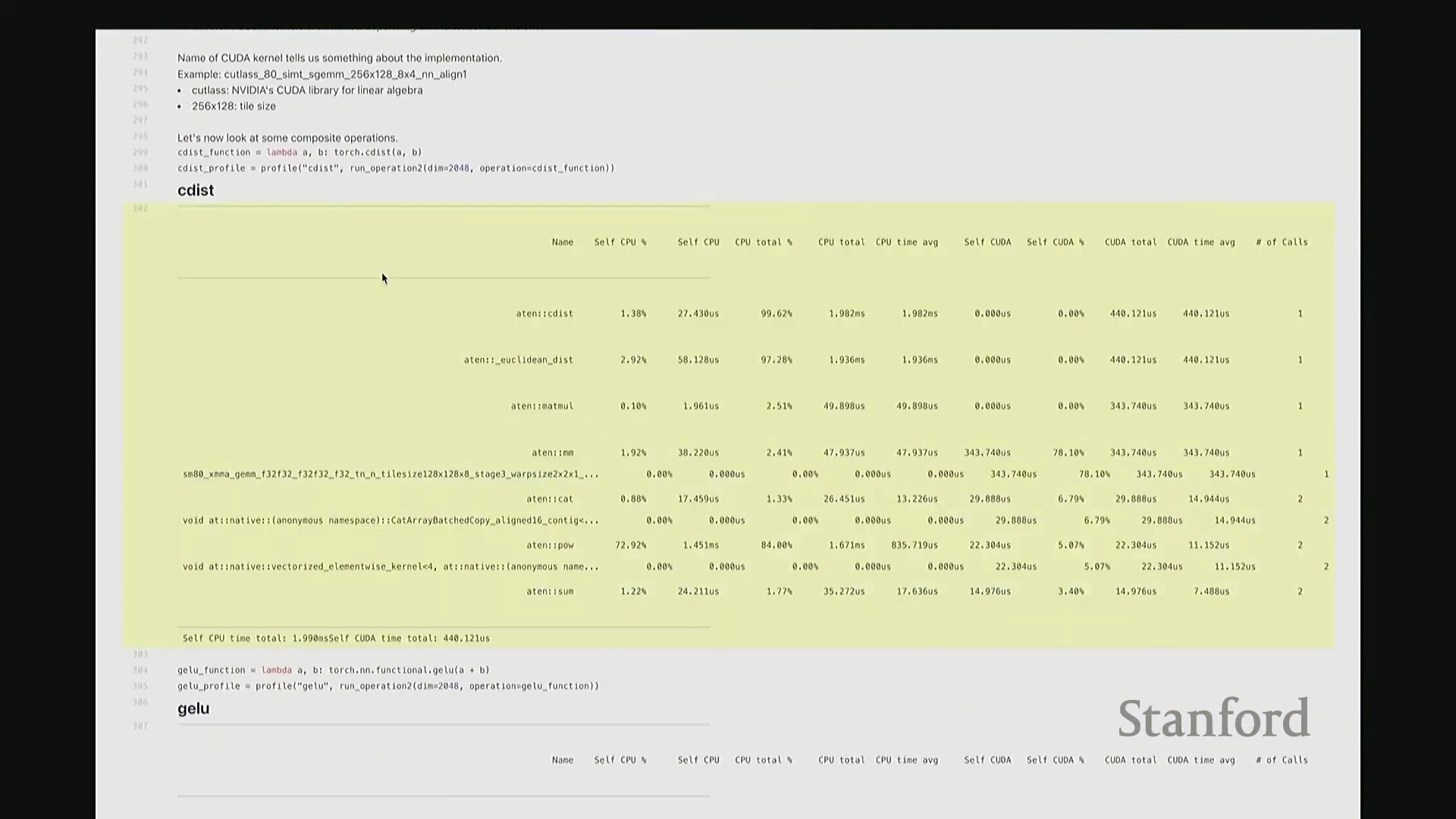Click the sm80_xmma_gemm kernel row name
This screenshot has height=819, width=1456.
click(391, 474)
